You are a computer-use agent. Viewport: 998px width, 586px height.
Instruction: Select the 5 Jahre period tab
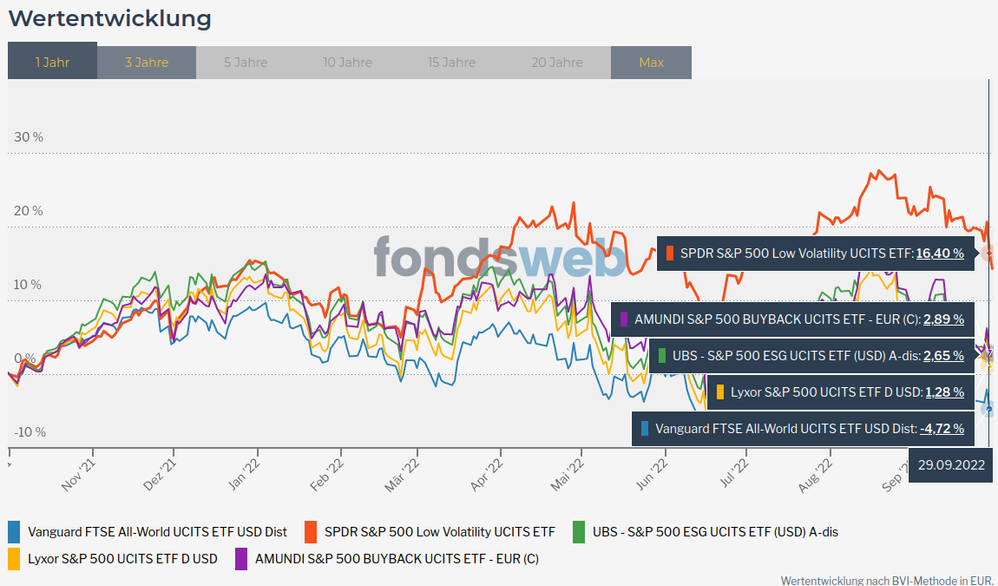(245, 62)
